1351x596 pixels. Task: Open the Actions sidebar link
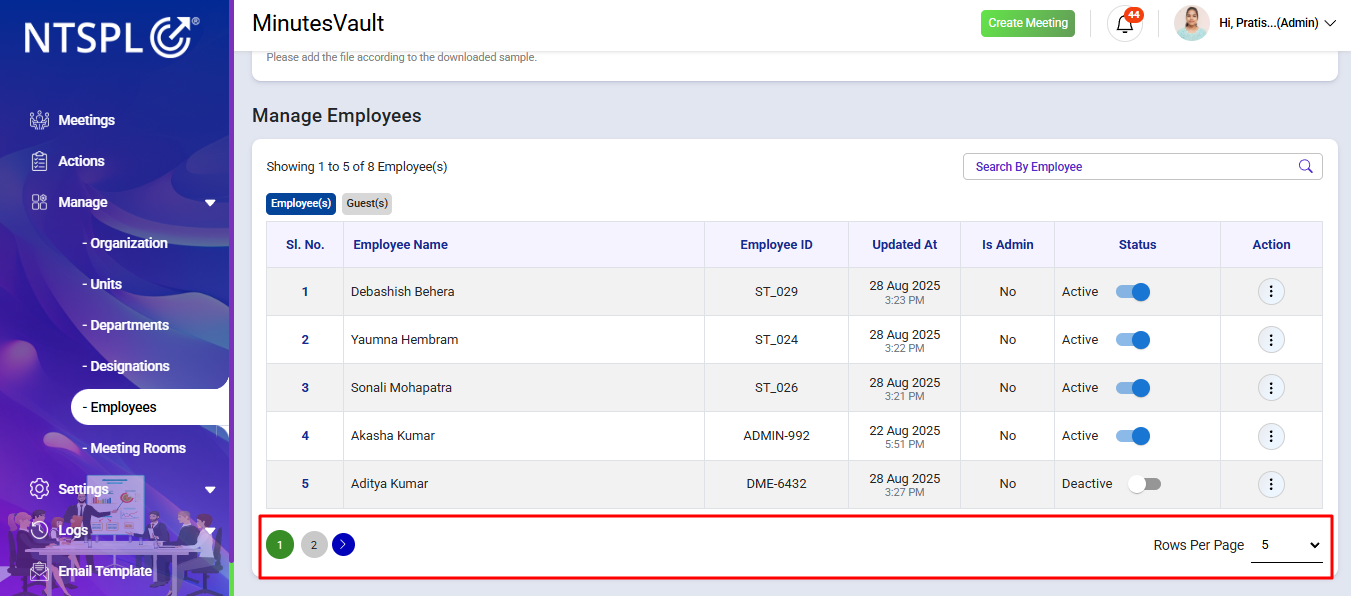tap(81, 161)
